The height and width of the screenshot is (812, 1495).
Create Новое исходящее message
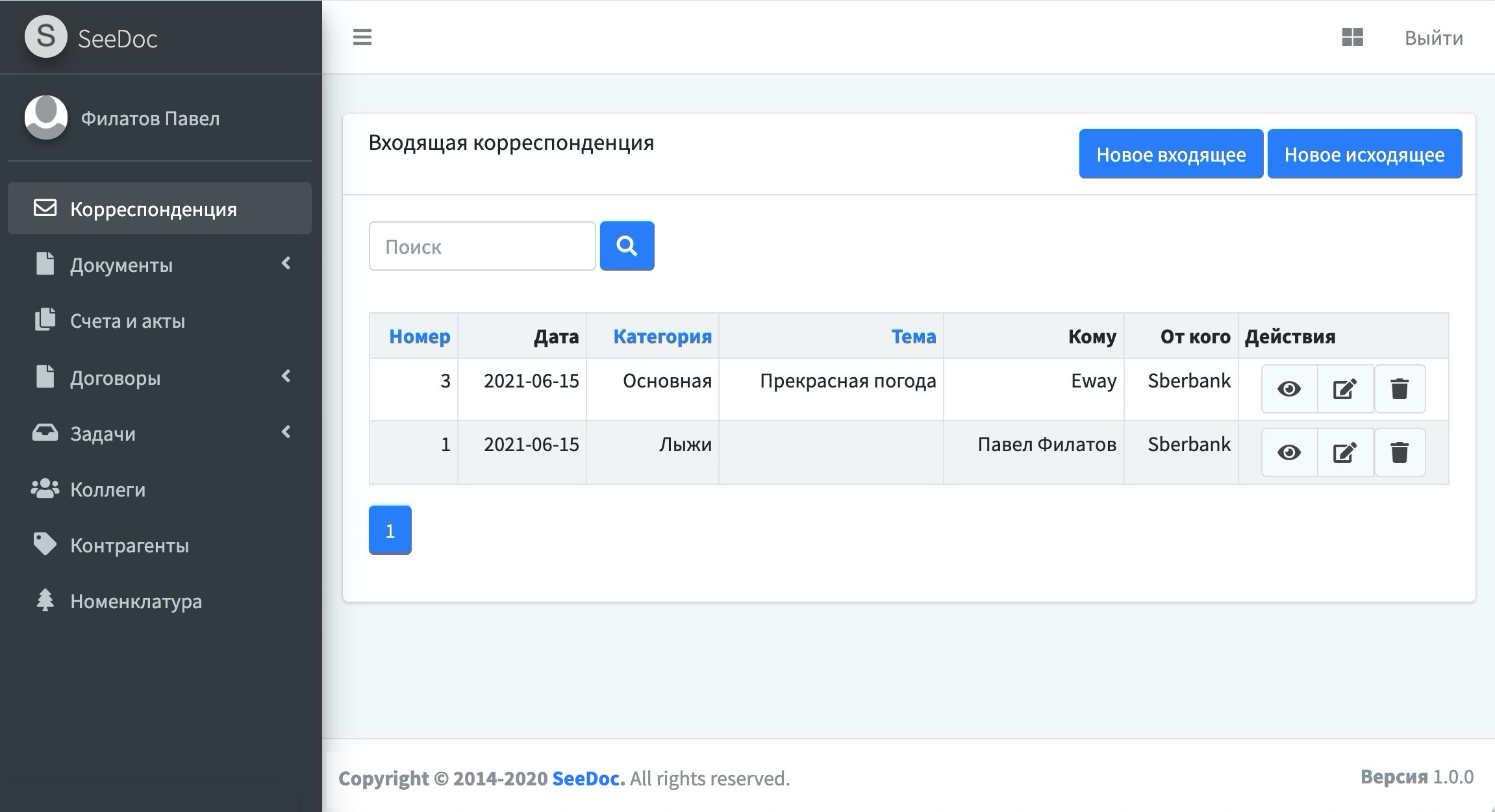[1364, 154]
